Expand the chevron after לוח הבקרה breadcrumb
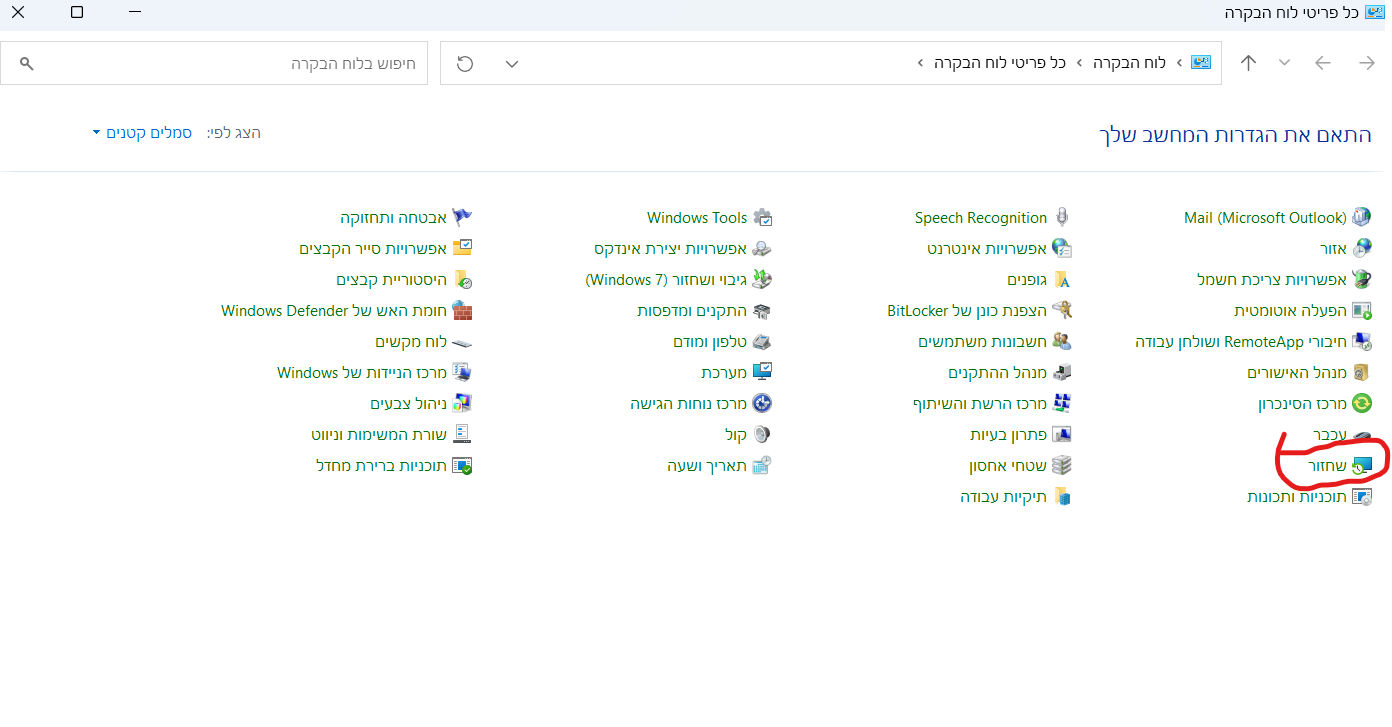 [x=1079, y=63]
